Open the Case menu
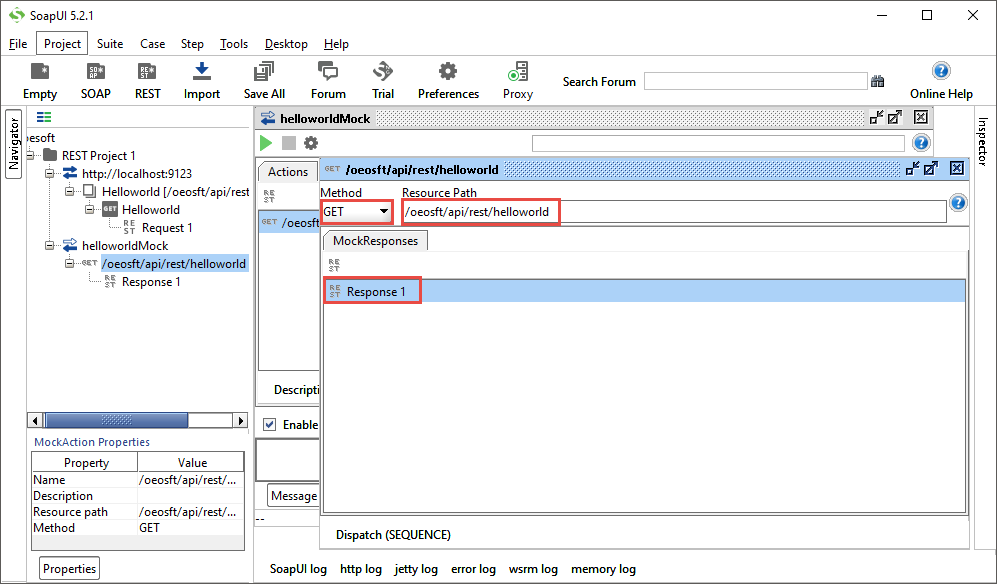 [x=153, y=44]
